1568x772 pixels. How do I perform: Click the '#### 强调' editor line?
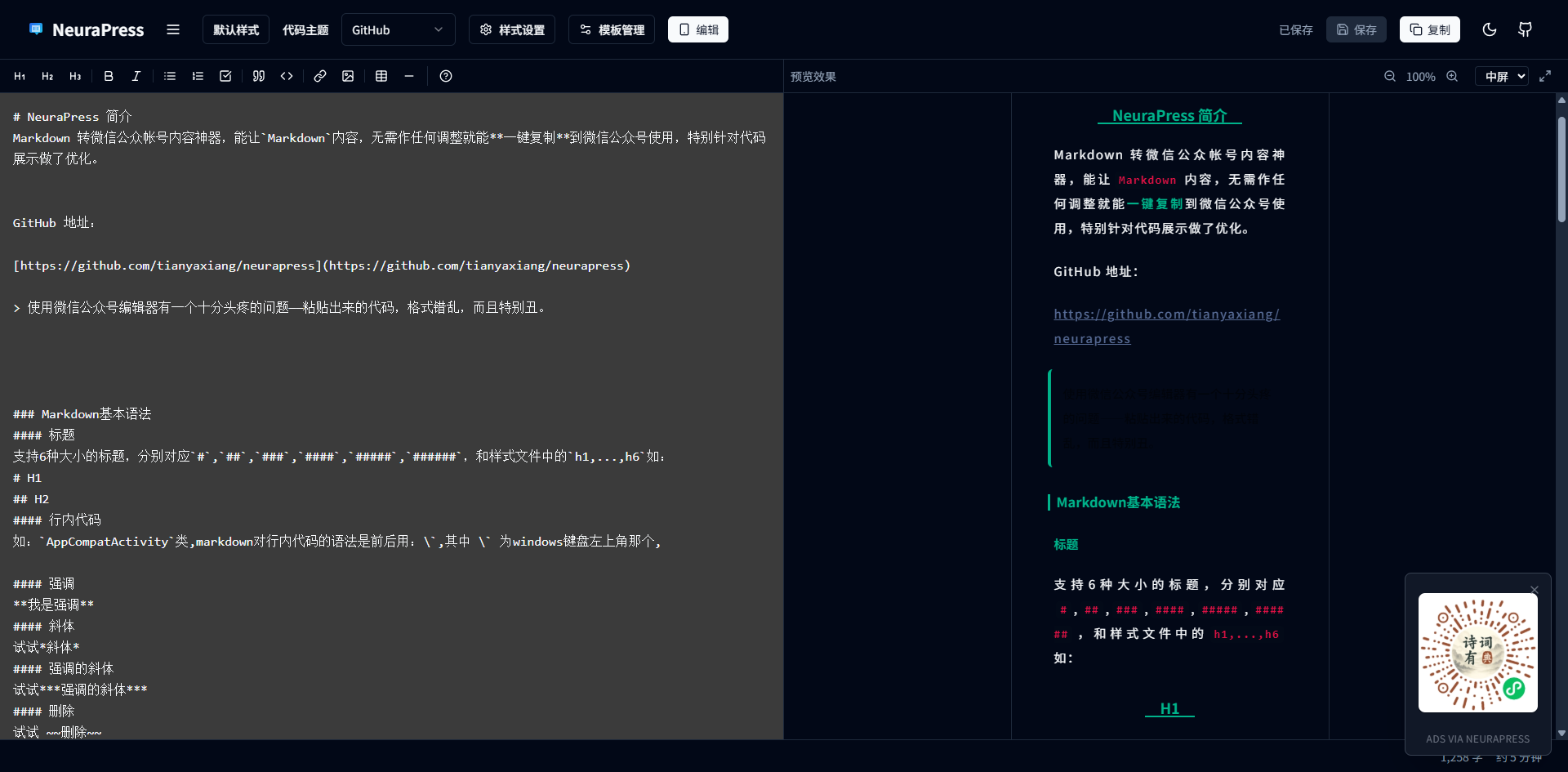pyautogui.click(x=44, y=583)
